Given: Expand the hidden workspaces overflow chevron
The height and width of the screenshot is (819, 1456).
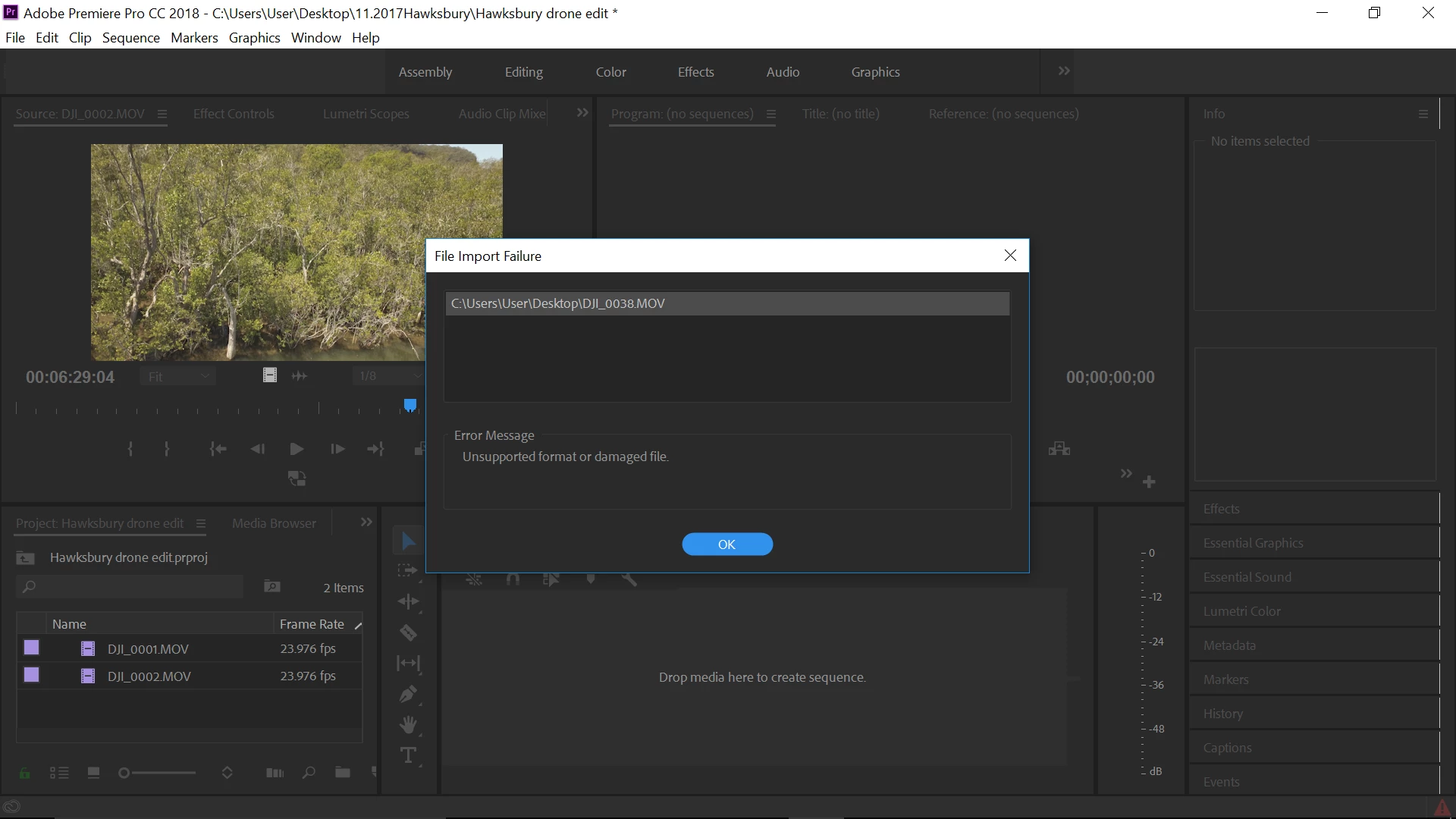Looking at the screenshot, I should [1064, 71].
